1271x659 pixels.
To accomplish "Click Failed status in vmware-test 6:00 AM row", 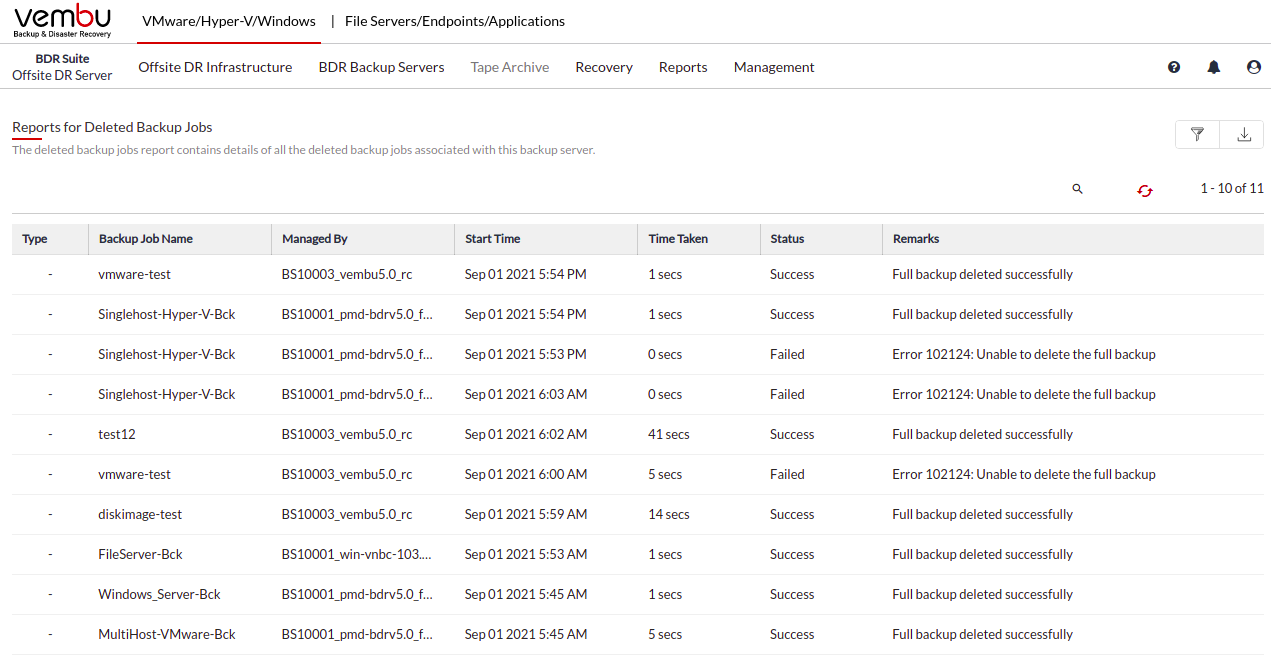I will click(x=787, y=474).
